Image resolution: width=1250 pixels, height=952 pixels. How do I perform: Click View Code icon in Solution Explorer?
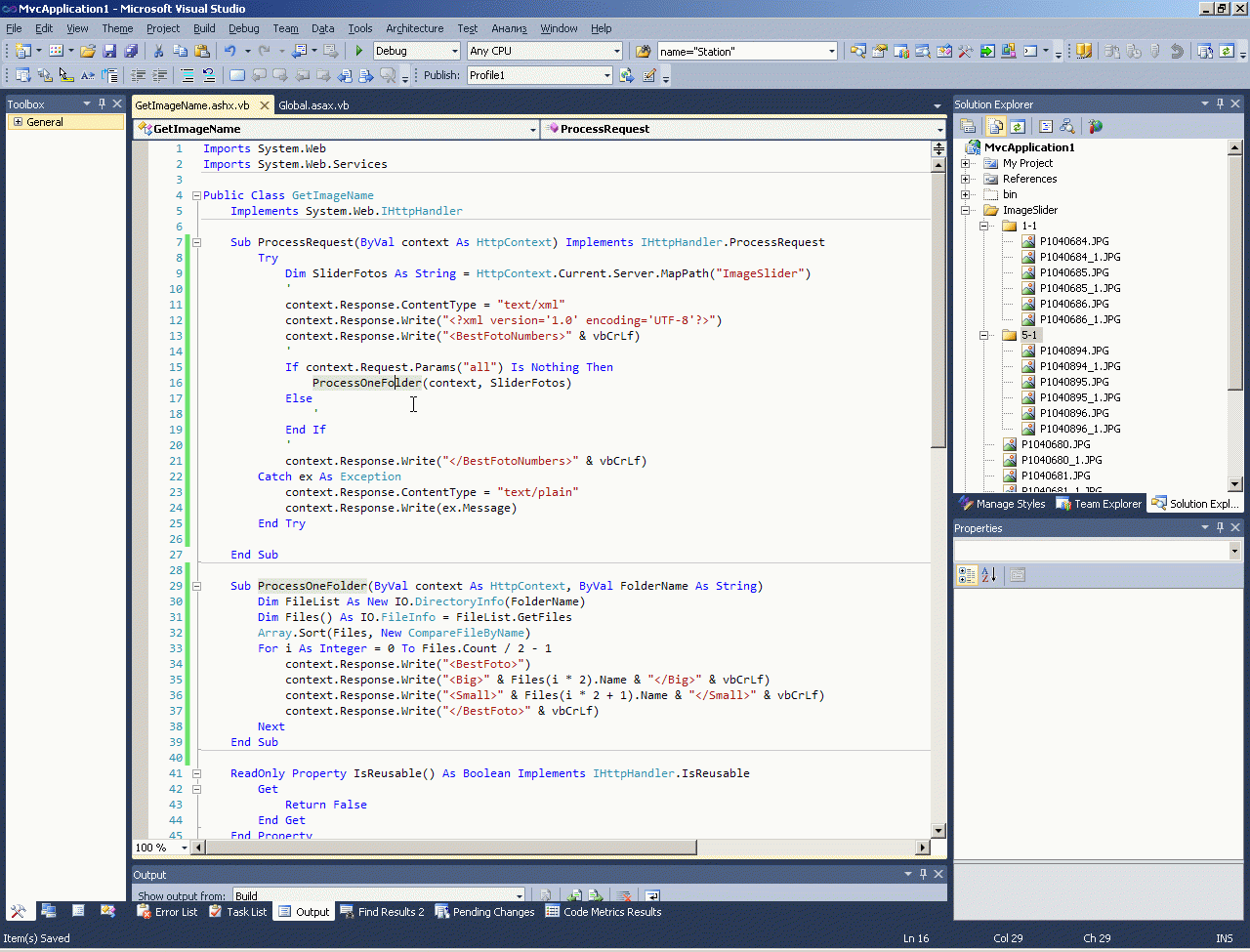pos(1046,126)
